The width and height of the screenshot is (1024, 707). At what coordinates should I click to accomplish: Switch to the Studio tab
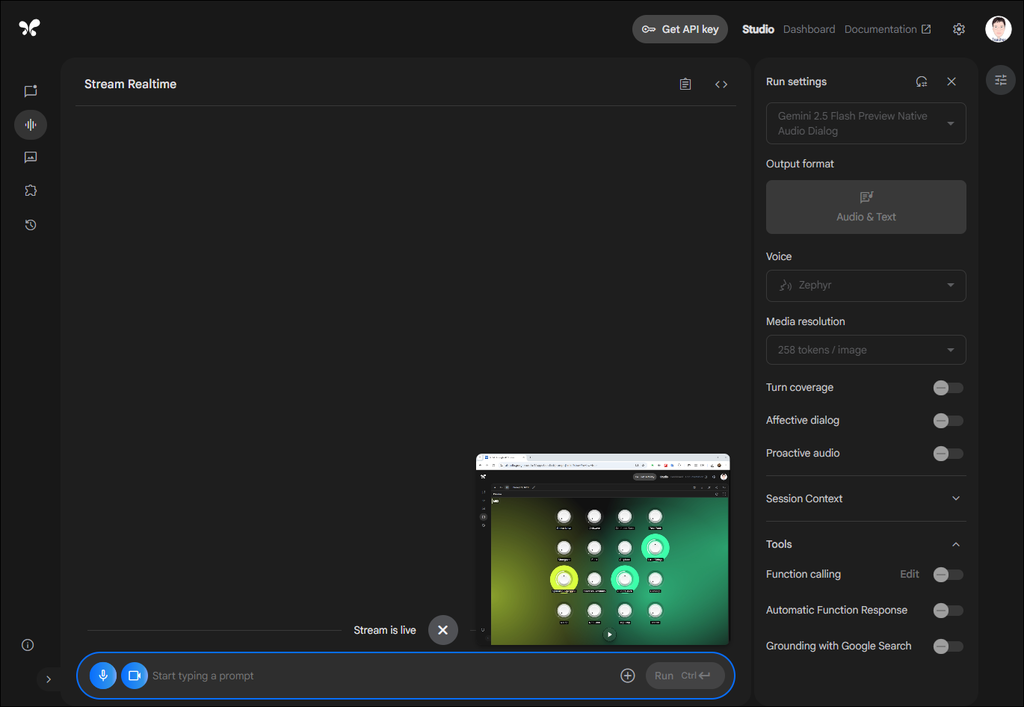[x=758, y=29]
